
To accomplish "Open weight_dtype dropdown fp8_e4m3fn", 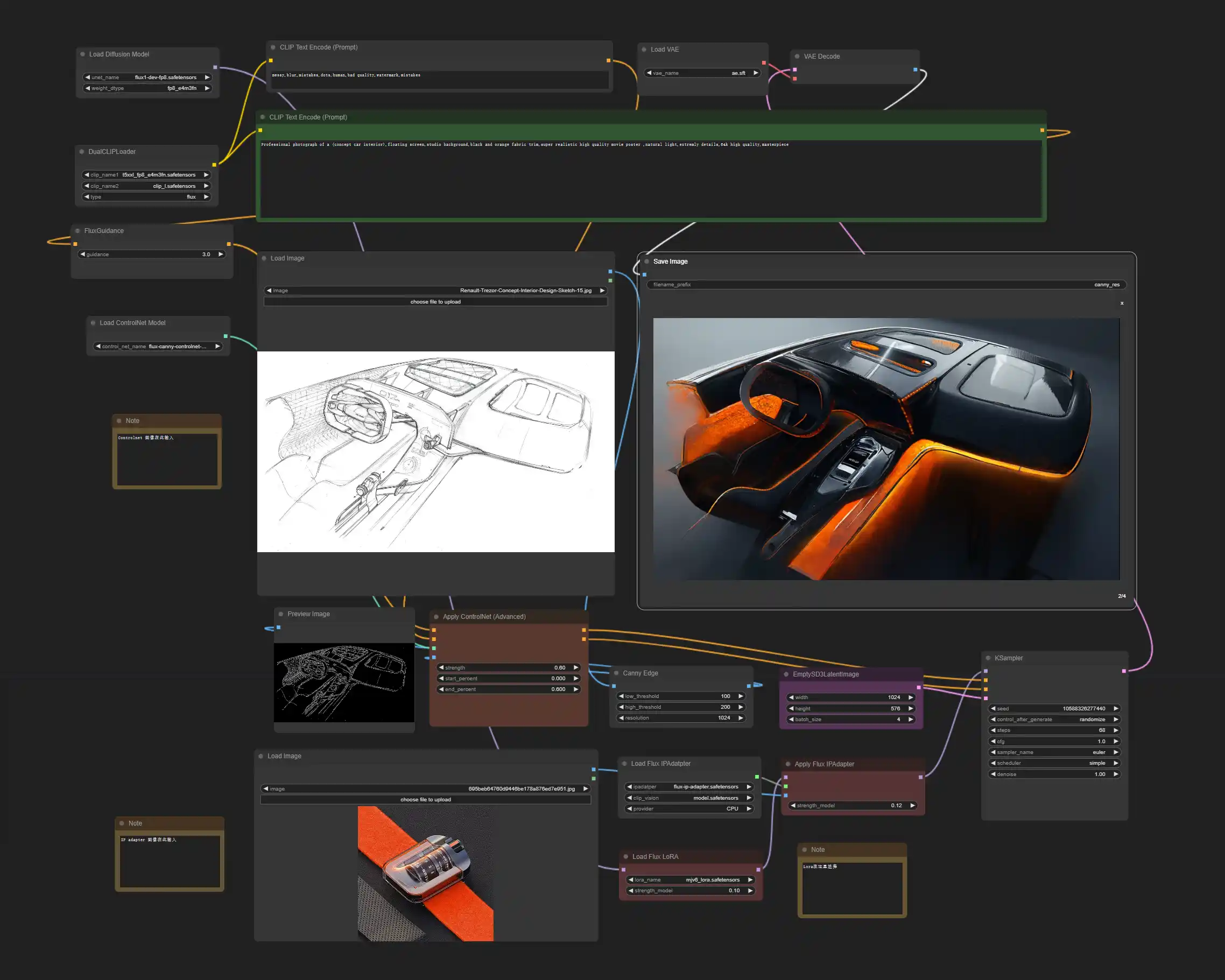I will [147, 88].
